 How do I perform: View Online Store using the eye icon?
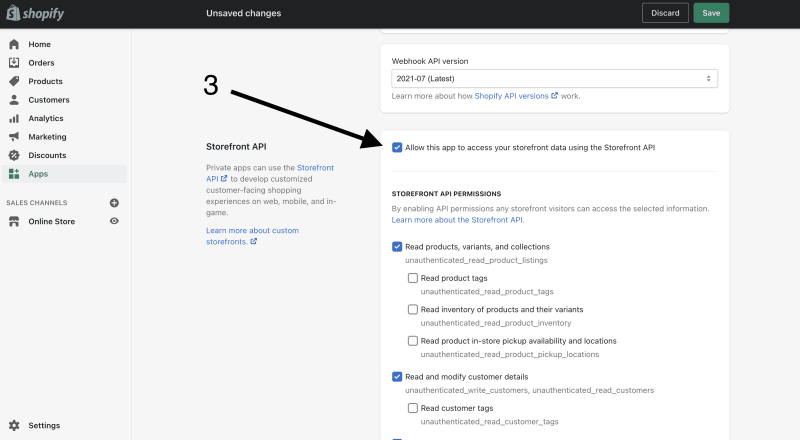(x=114, y=221)
